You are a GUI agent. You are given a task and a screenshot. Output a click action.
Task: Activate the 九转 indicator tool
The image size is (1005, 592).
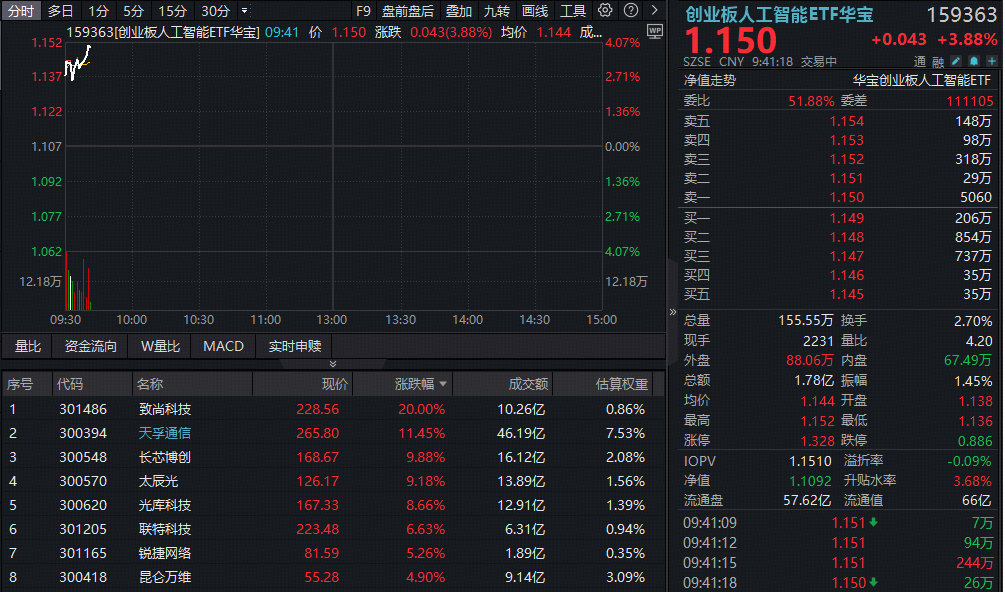[x=496, y=10]
